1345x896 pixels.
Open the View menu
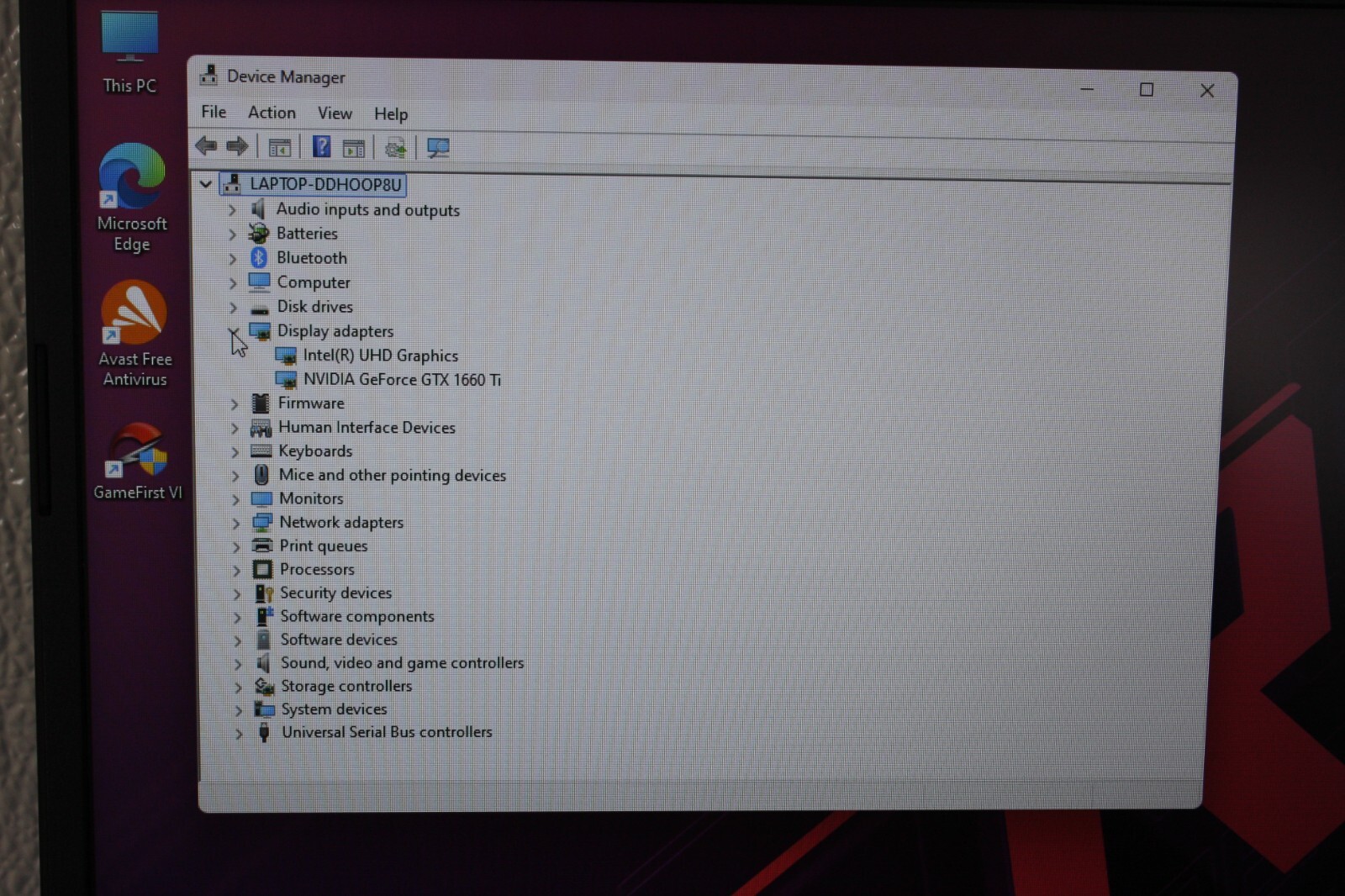[335, 113]
